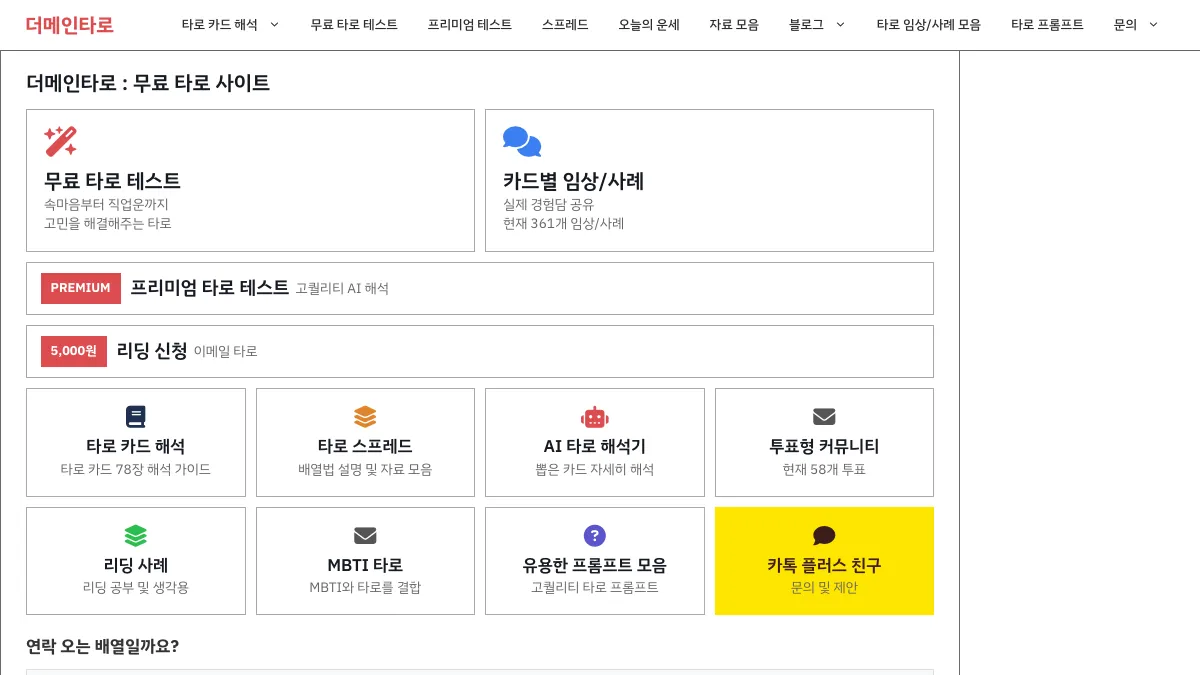Click the red 5,000원 badge

coord(74,351)
